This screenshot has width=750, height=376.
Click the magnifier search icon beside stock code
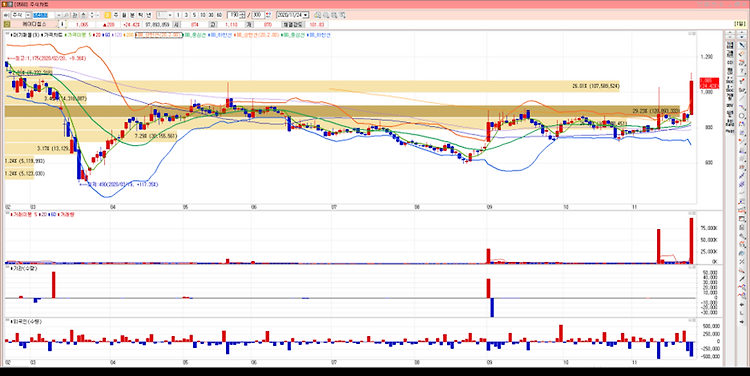click(x=66, y=15)
